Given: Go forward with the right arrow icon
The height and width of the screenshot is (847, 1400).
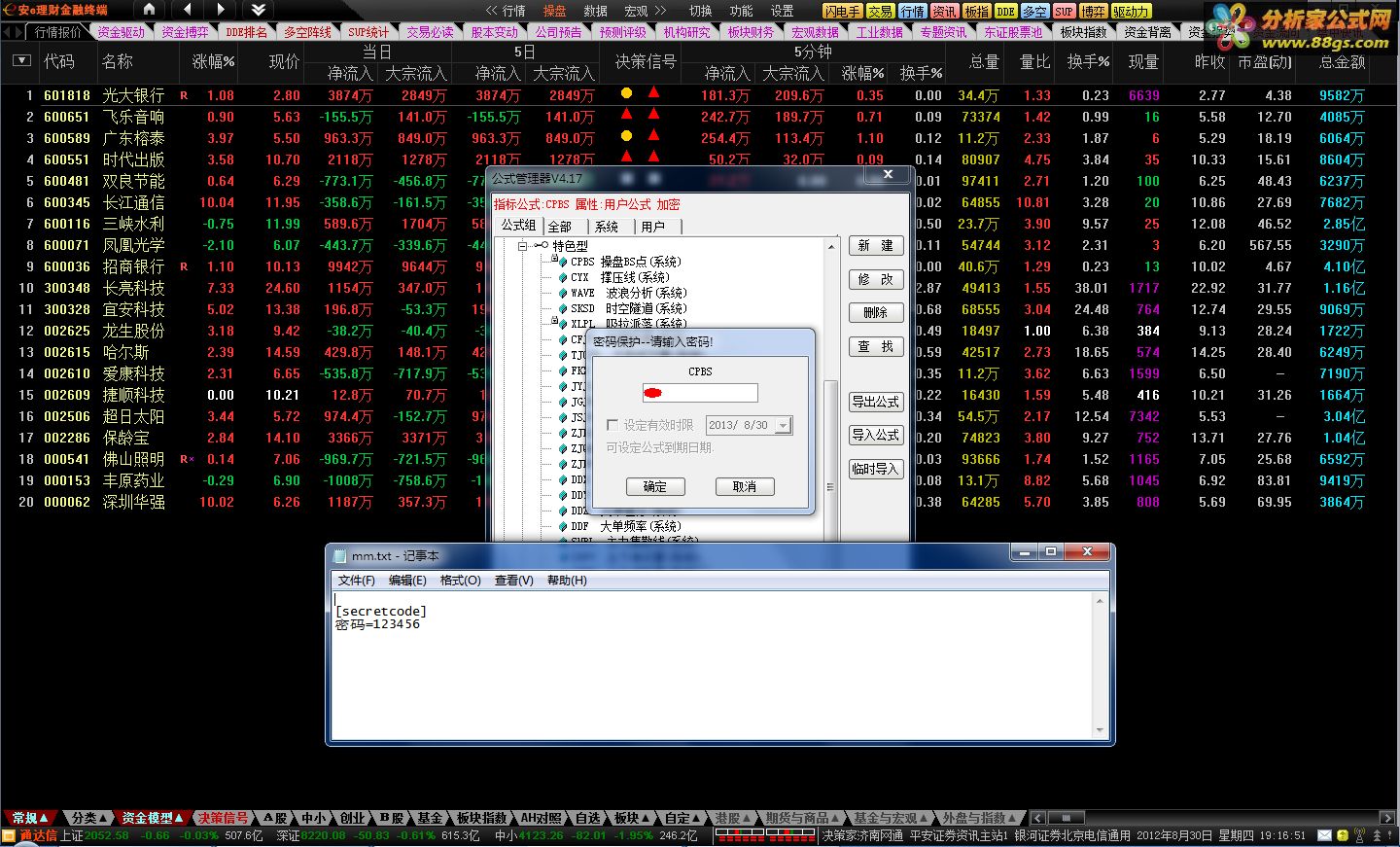Looking at the screenshot, I should coord(221,10).
